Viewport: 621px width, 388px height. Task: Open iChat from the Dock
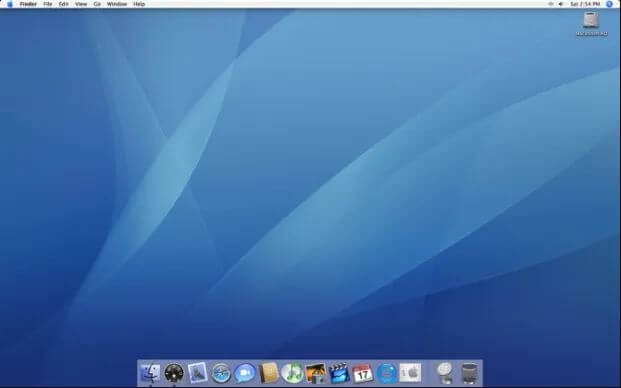(244, 373)
